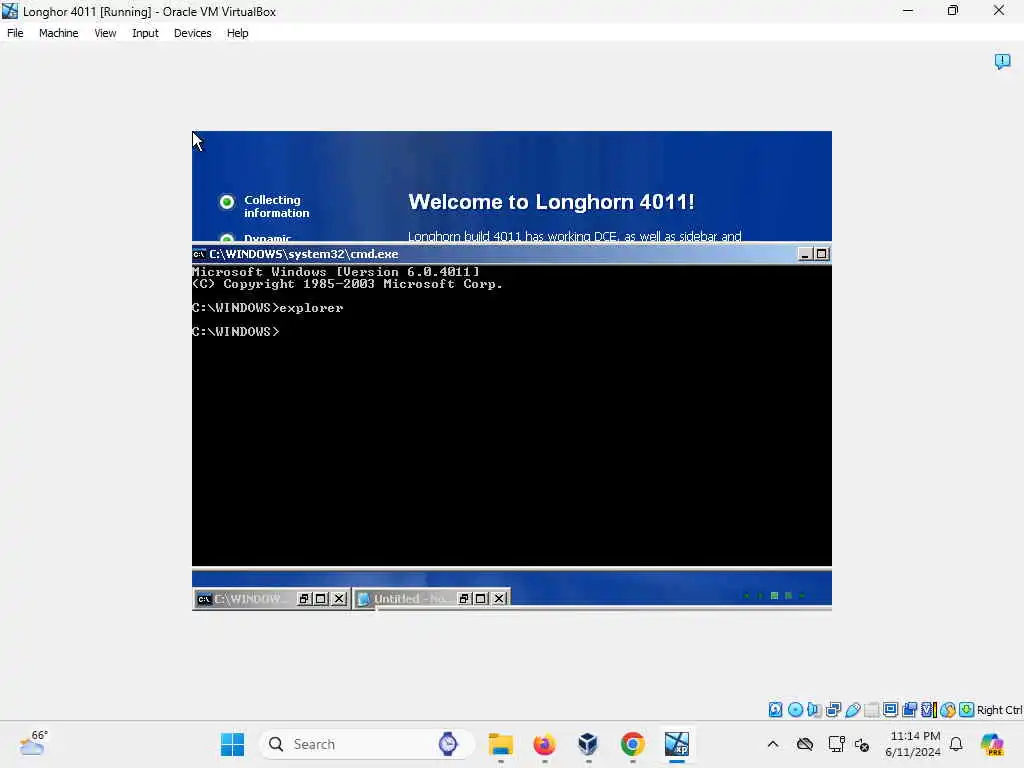Click the muted volume tray icon
Screen dimensions: 1024x768
coord(862,744)
